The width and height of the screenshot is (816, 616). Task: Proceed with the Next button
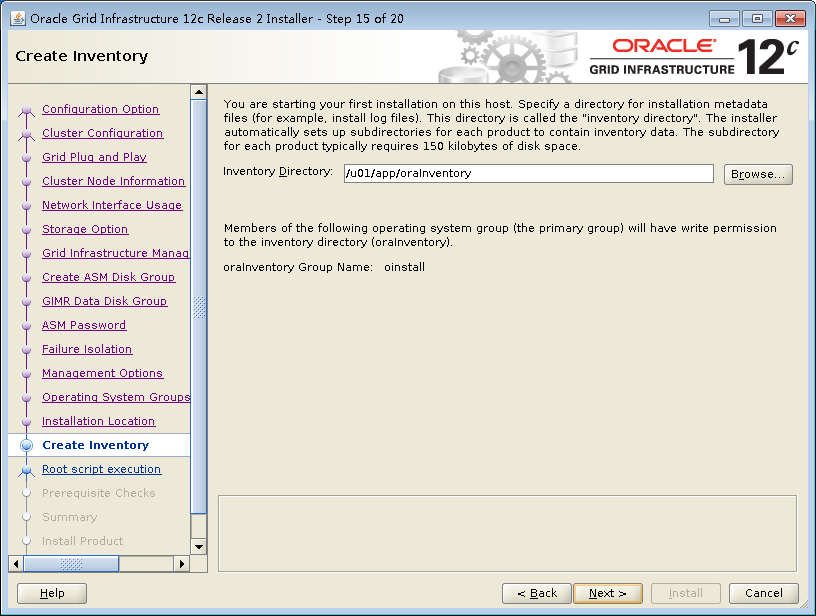(x=608, y=593)
